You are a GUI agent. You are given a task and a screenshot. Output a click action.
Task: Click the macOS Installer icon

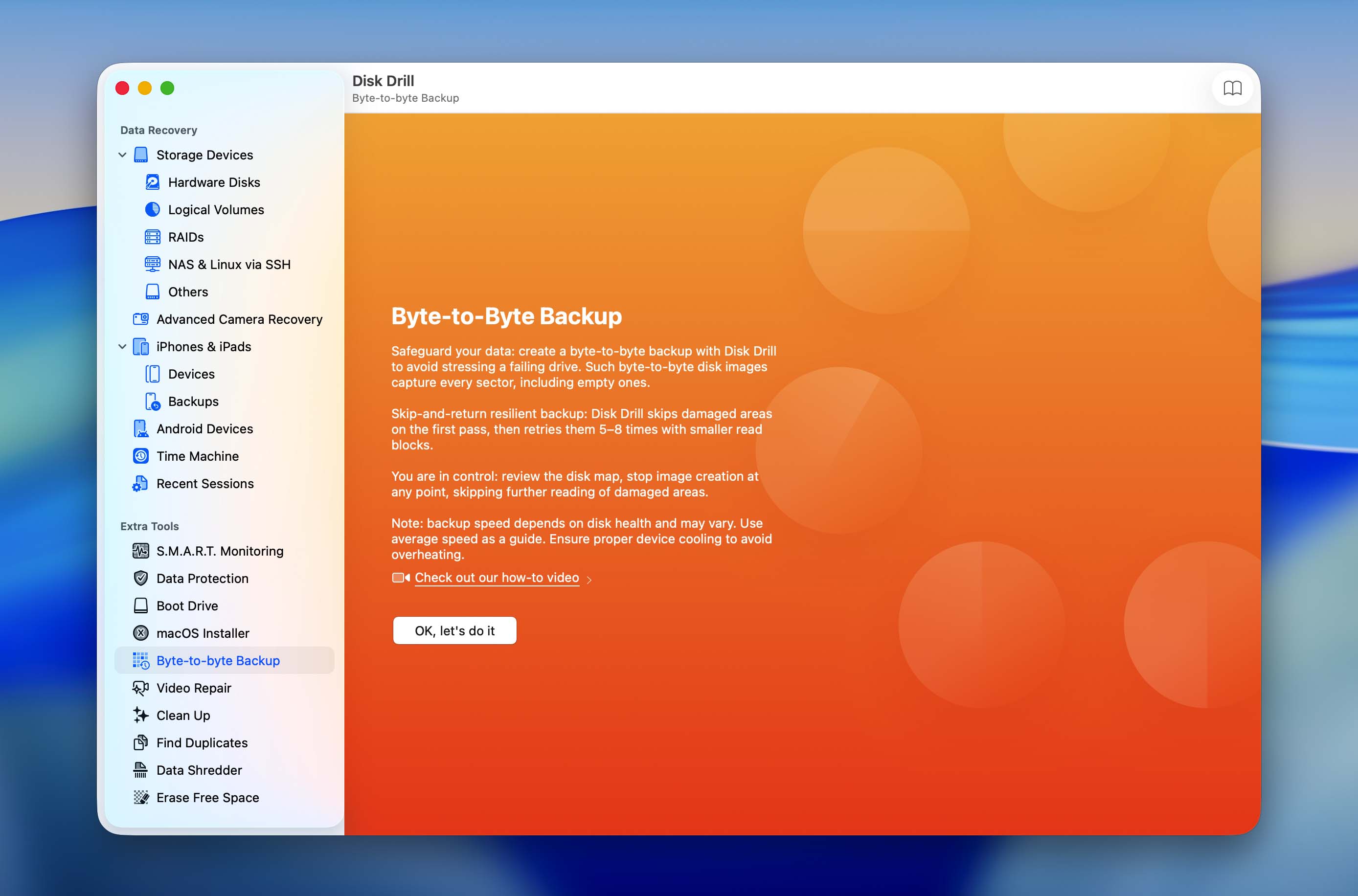pyautogui.click(x=140, y=633)
